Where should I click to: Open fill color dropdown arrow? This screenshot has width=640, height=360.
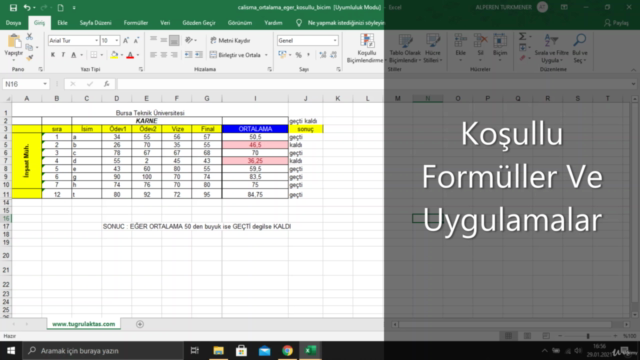[122, 55]
